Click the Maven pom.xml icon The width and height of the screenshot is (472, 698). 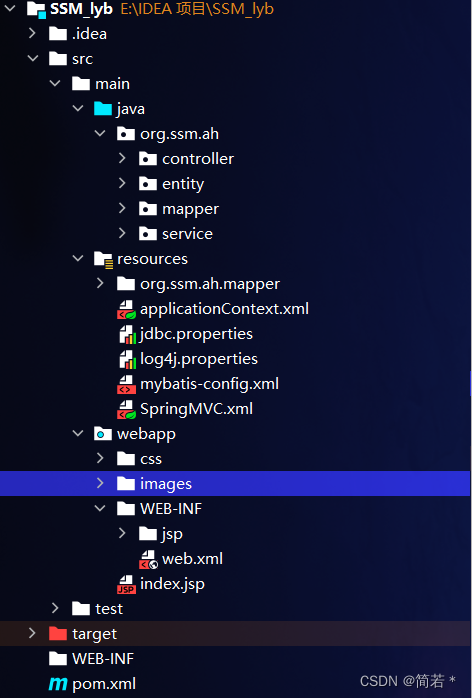click(x=58, y=684)
